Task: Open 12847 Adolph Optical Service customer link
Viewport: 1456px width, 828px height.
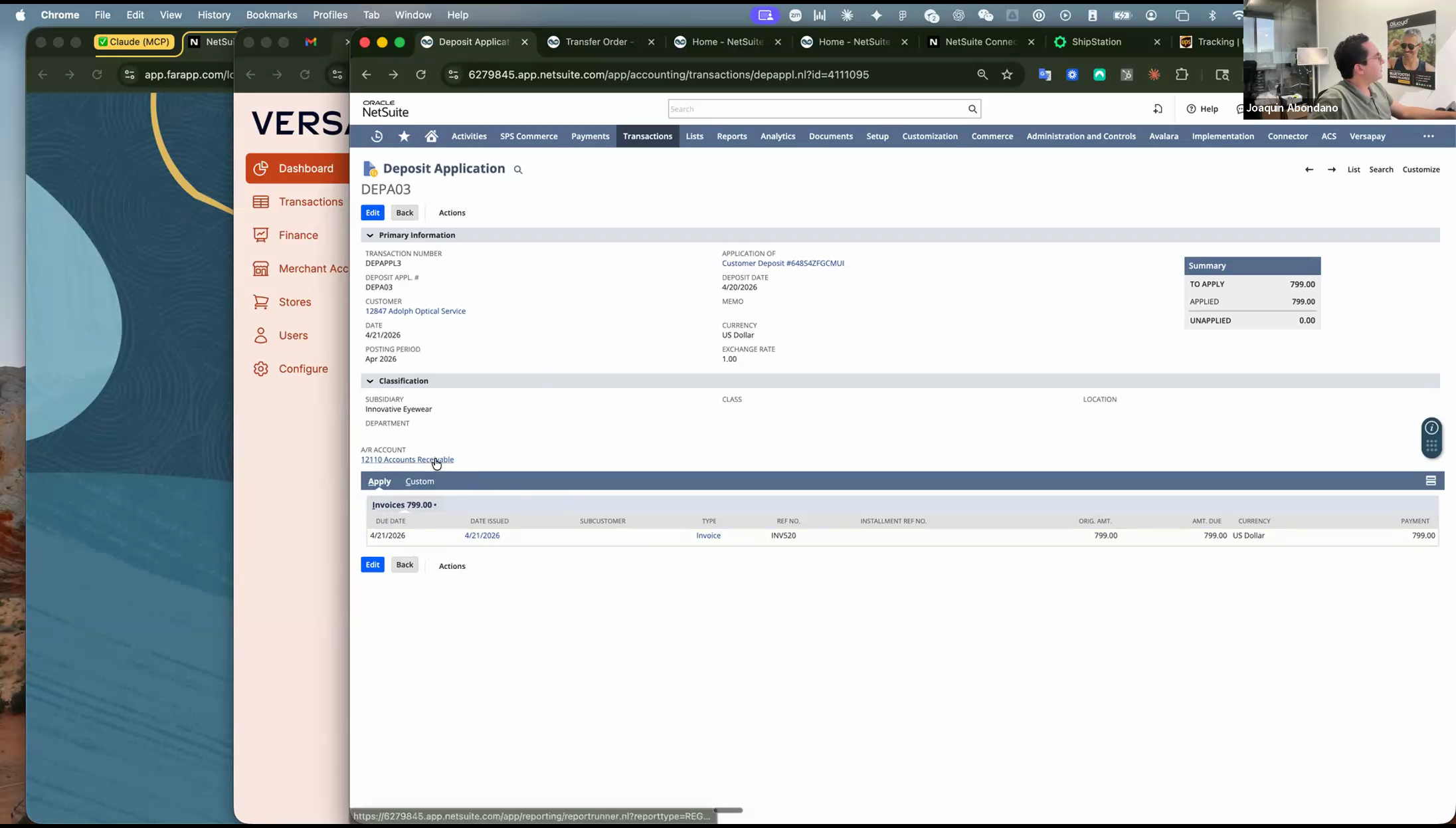Action: pyautogui.click(x=415, y=311)
